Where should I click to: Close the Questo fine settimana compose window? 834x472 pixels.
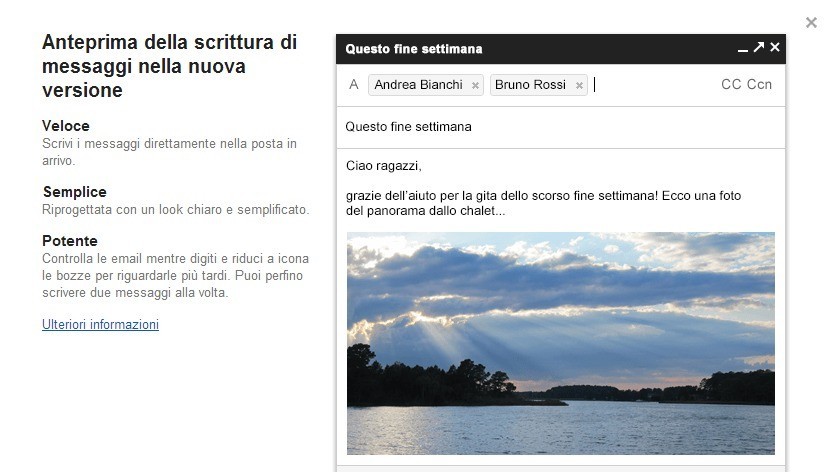coord(775,47)
